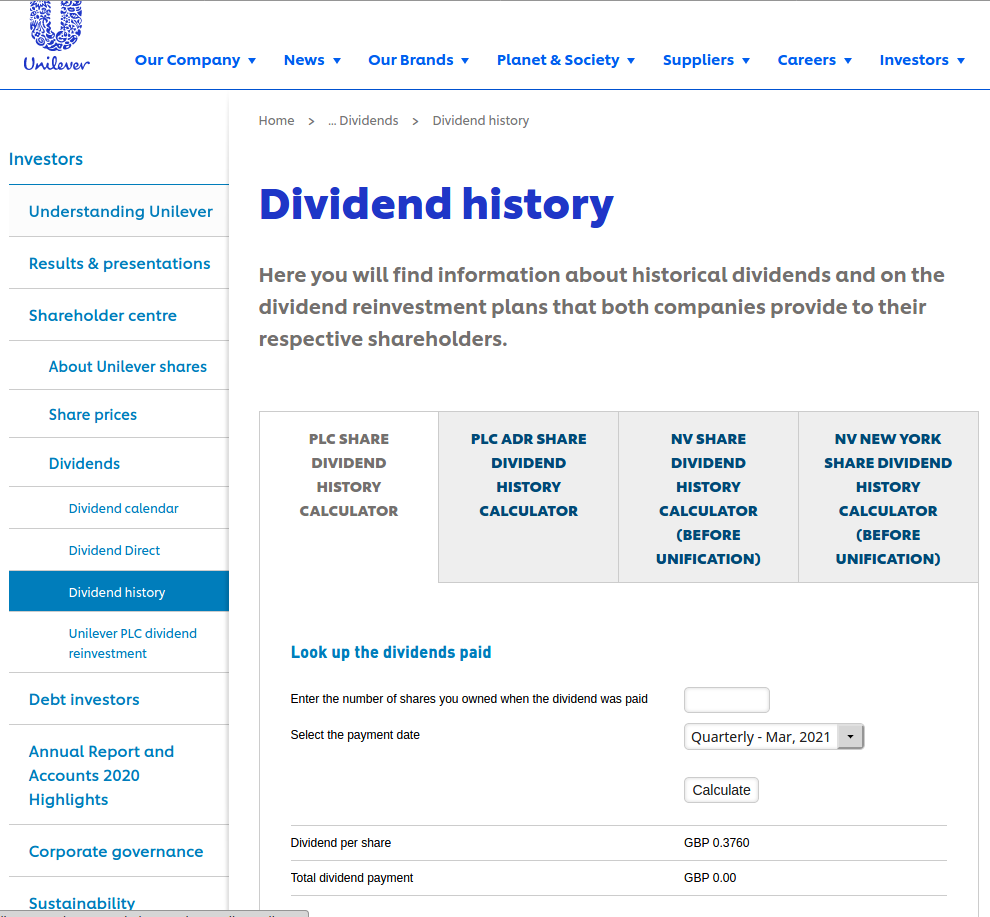Switch to NV Share Dividend History Calculator tab

[708, 498]
